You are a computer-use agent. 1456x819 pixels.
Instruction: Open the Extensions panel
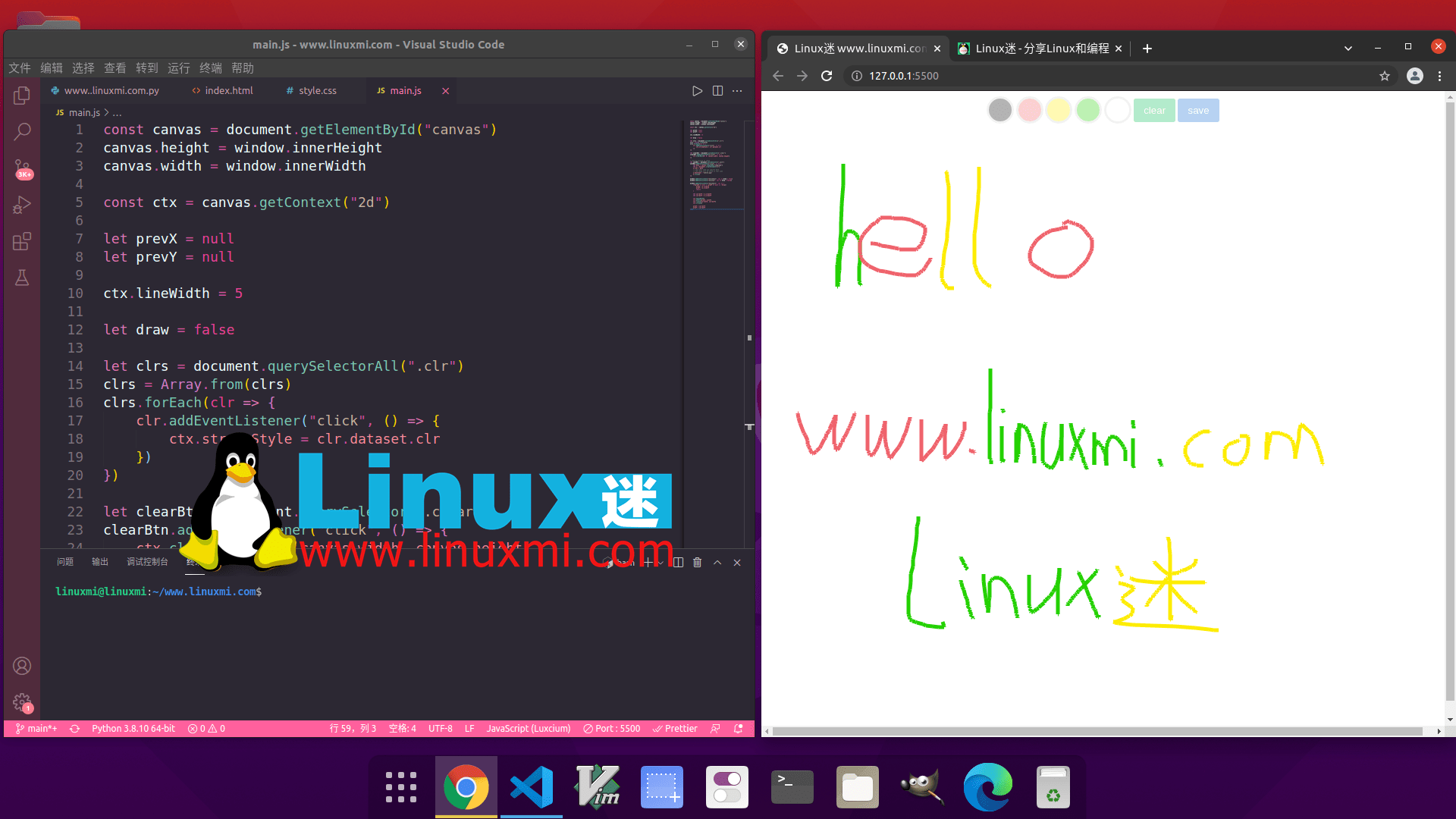point(22,241)
